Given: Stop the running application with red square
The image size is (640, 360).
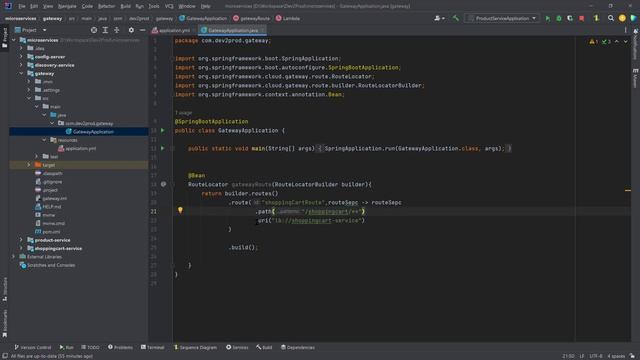Looking at the screenshot, I should pyautogui.click(x=582, y=18).
